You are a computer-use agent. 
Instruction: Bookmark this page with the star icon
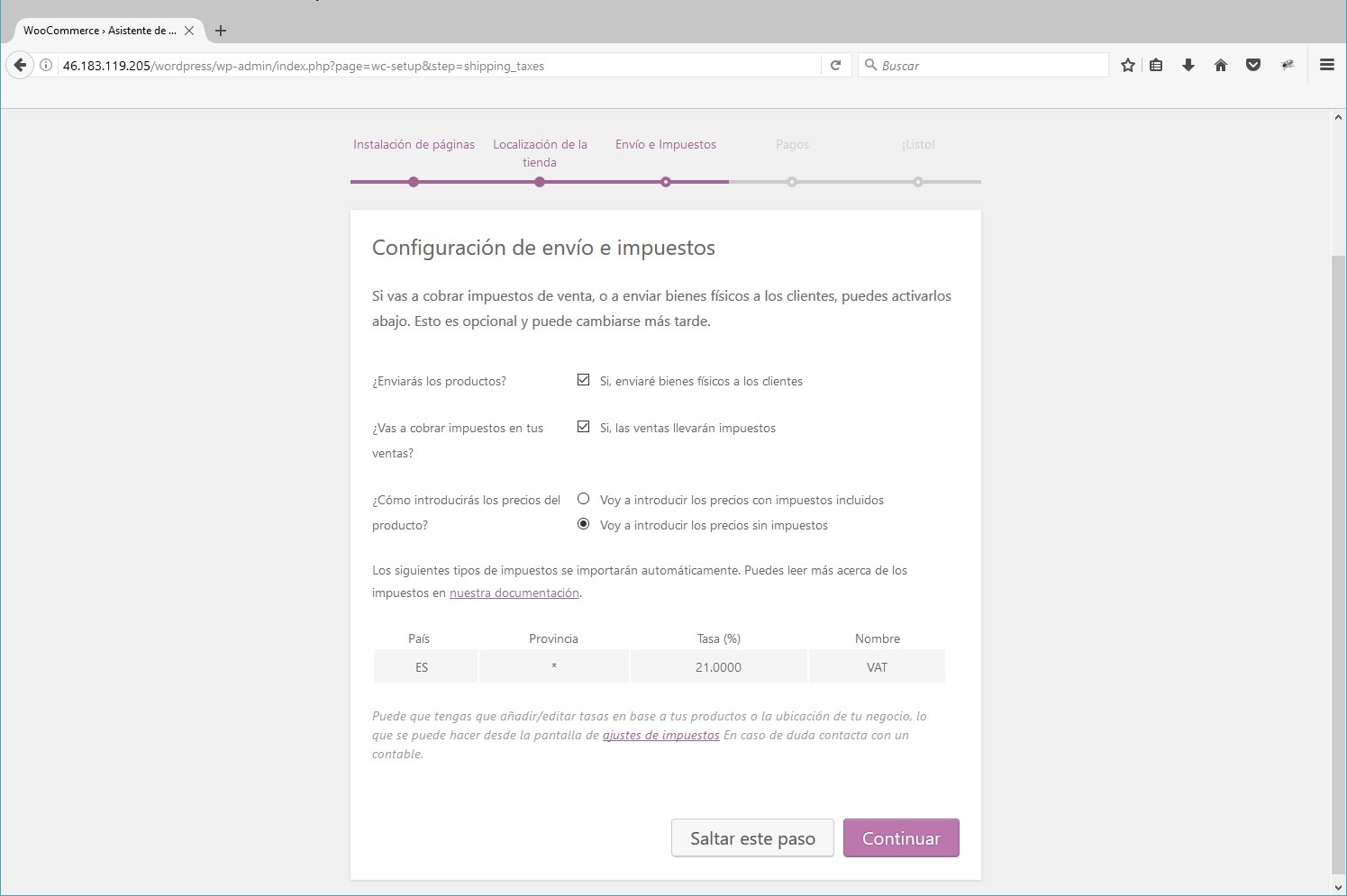click(x=1127, y=65)
